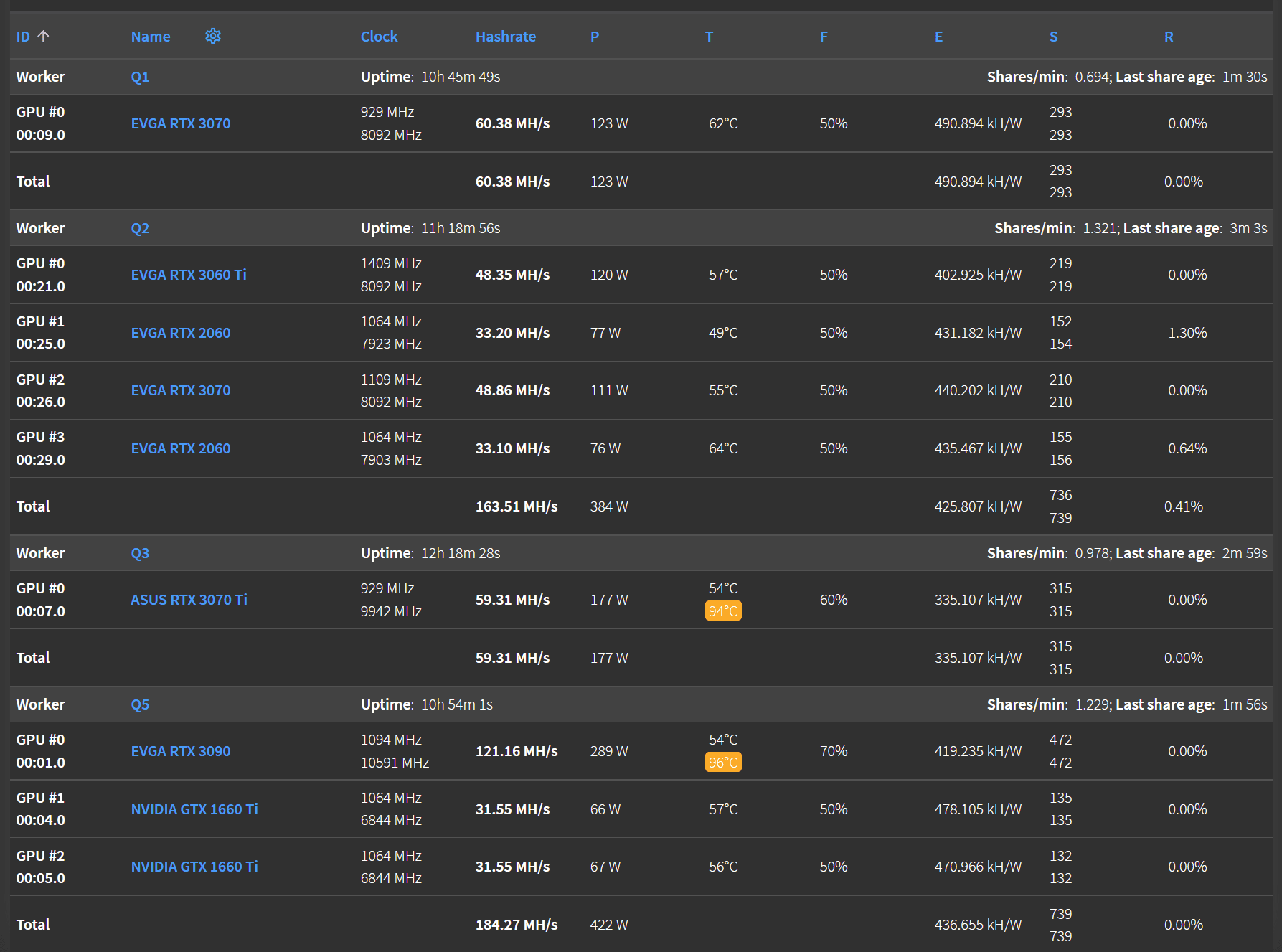
Task: Click Q5 uptime 10h 54m 1s
Action: 427,704
